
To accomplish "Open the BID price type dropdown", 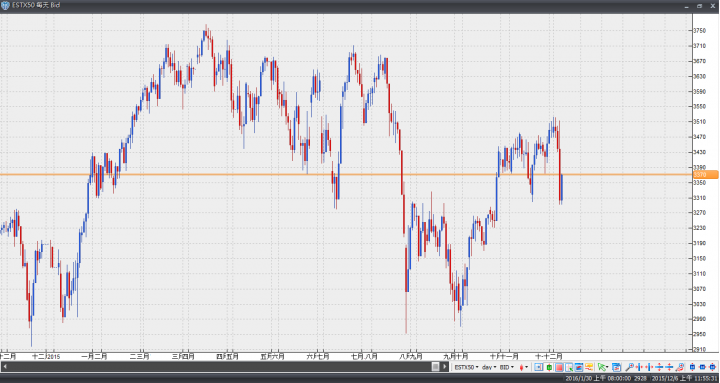I will (507, 367).
